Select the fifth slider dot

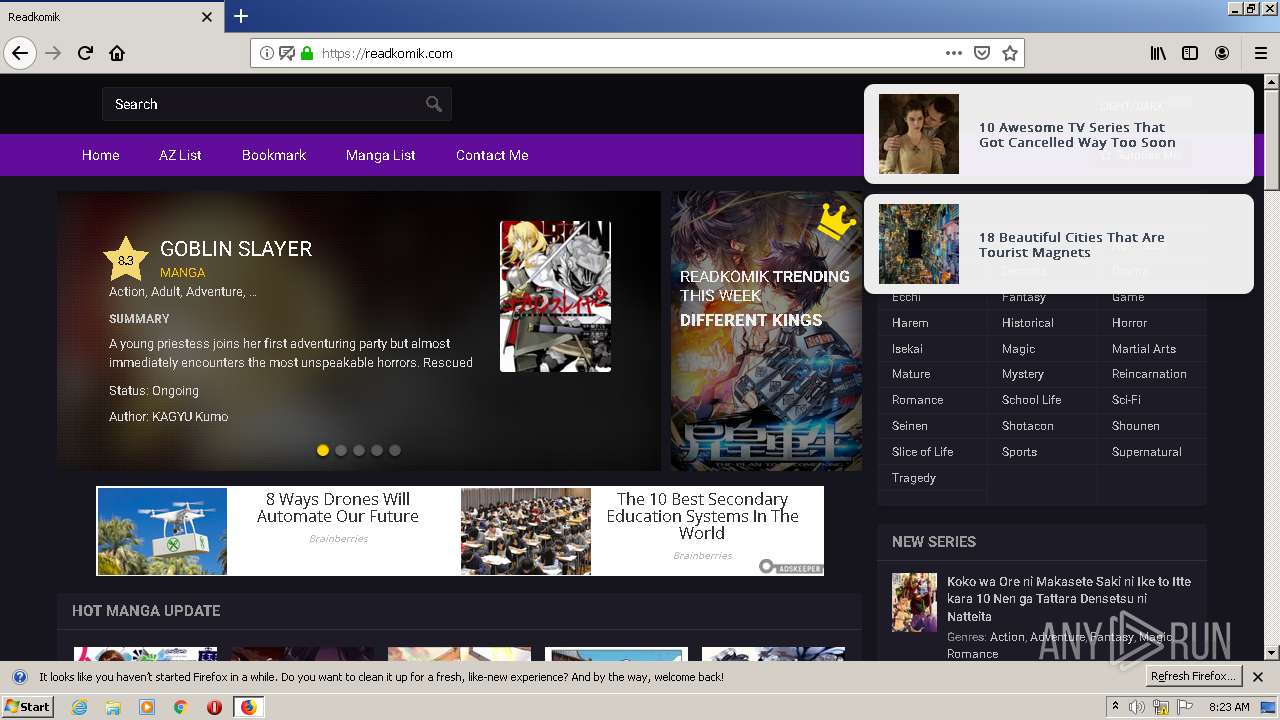pyautogui.click(x=395, y=450)
